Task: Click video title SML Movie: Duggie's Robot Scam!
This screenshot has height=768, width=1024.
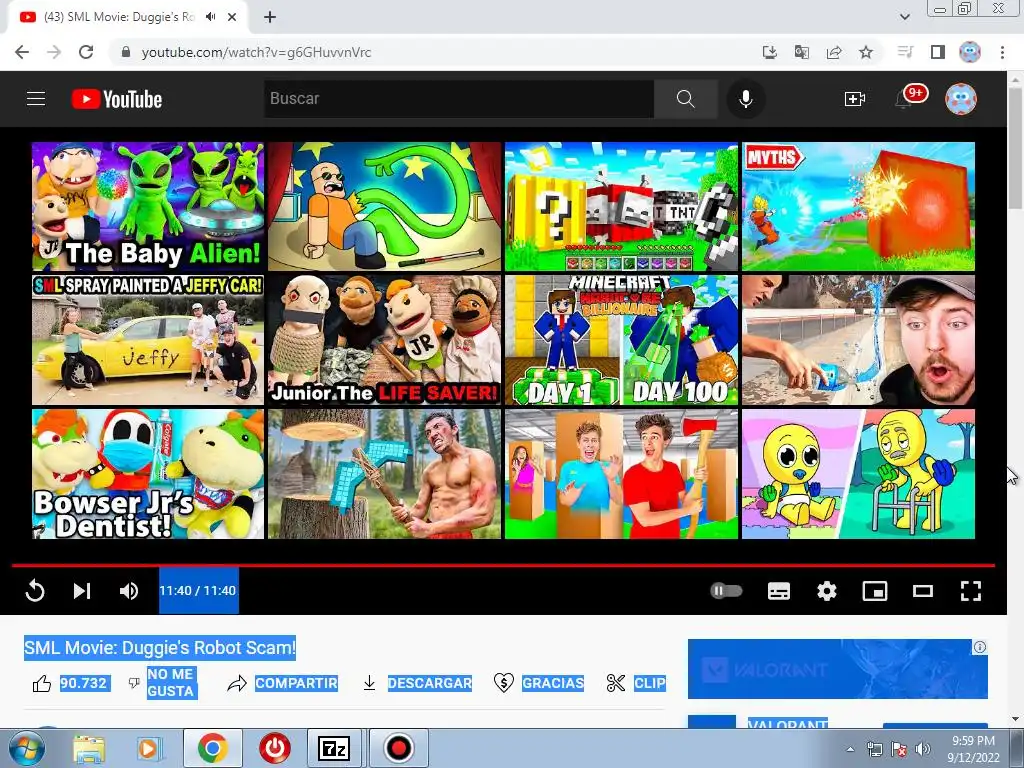Action: coord(160,648)
